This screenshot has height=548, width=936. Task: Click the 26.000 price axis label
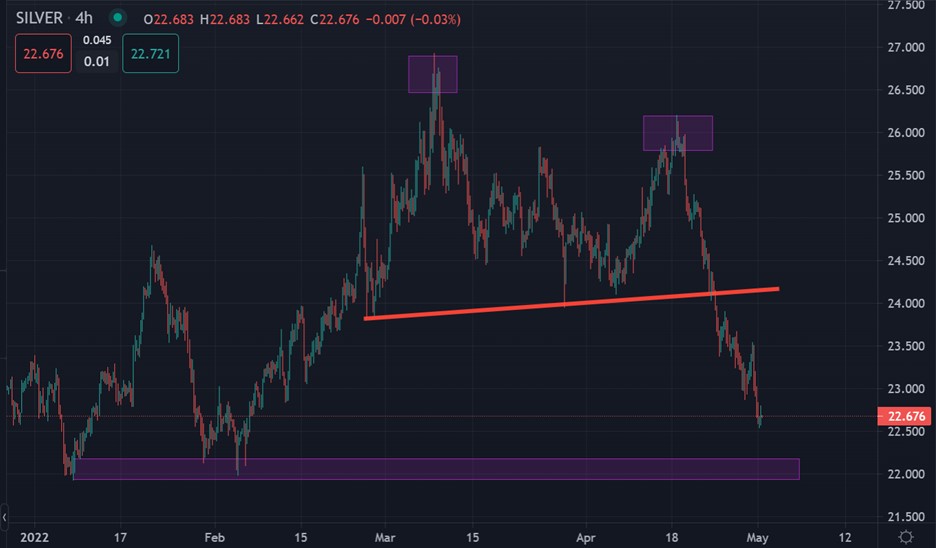(x=906, y=133)
